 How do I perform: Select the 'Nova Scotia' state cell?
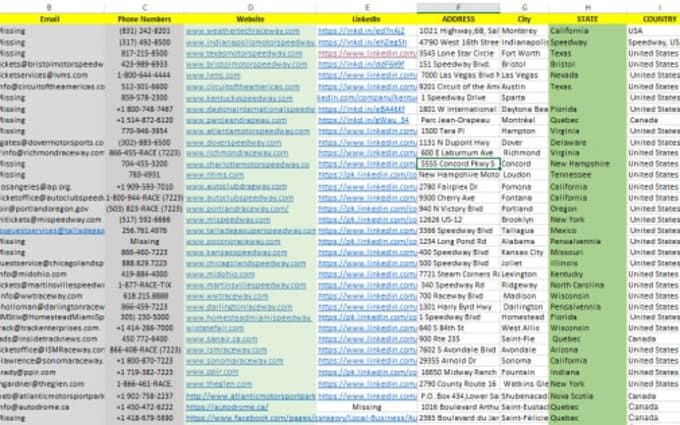[x=588, y=396]
